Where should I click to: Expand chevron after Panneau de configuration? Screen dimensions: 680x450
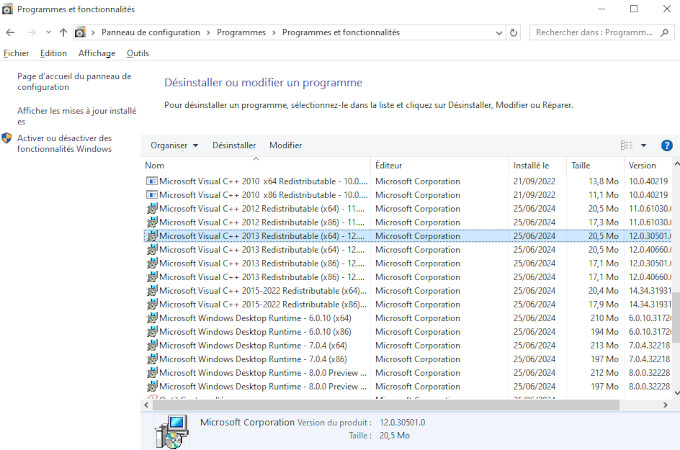(x=209, y=33)
